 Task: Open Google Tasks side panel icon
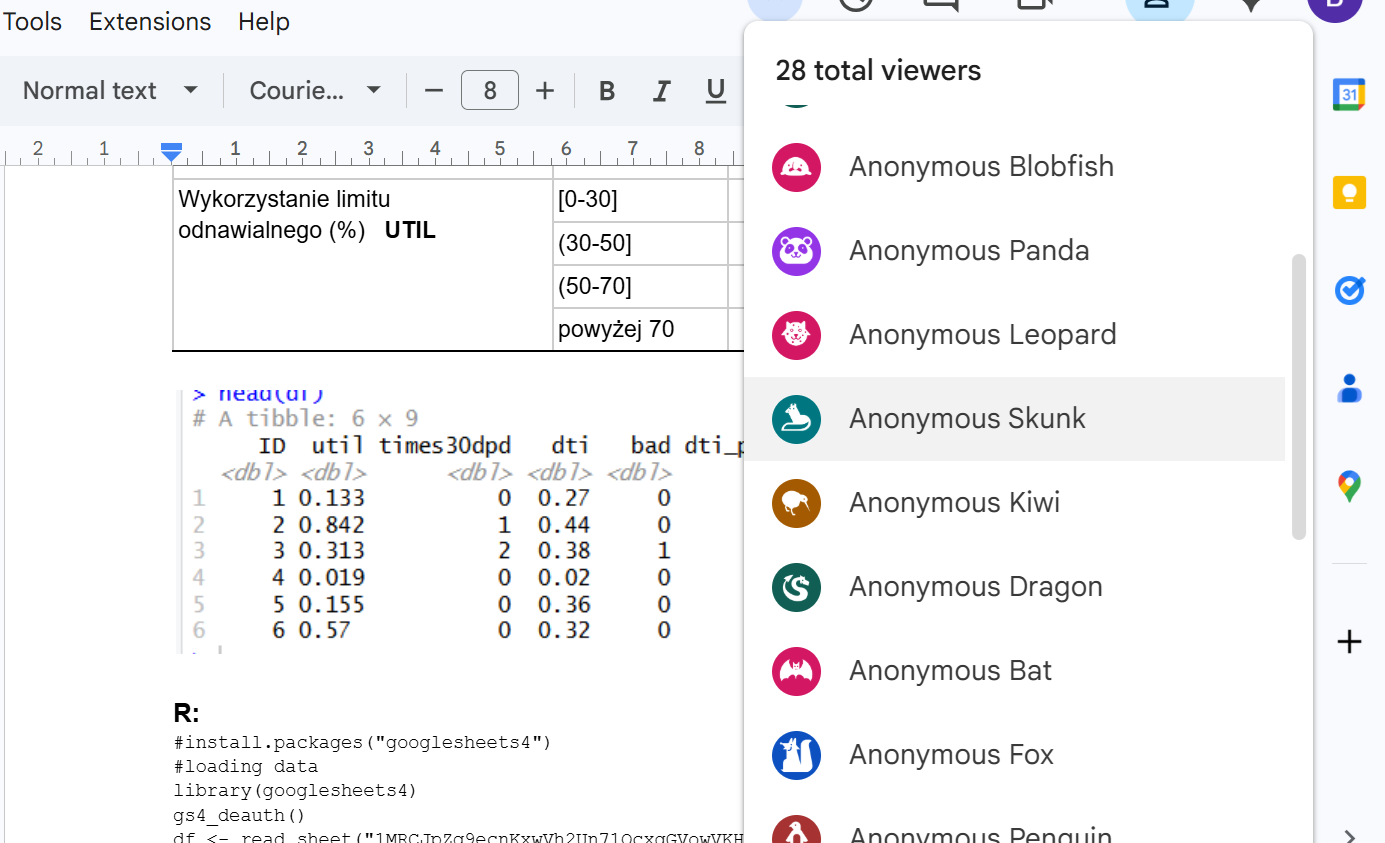tap(1349, 290)
